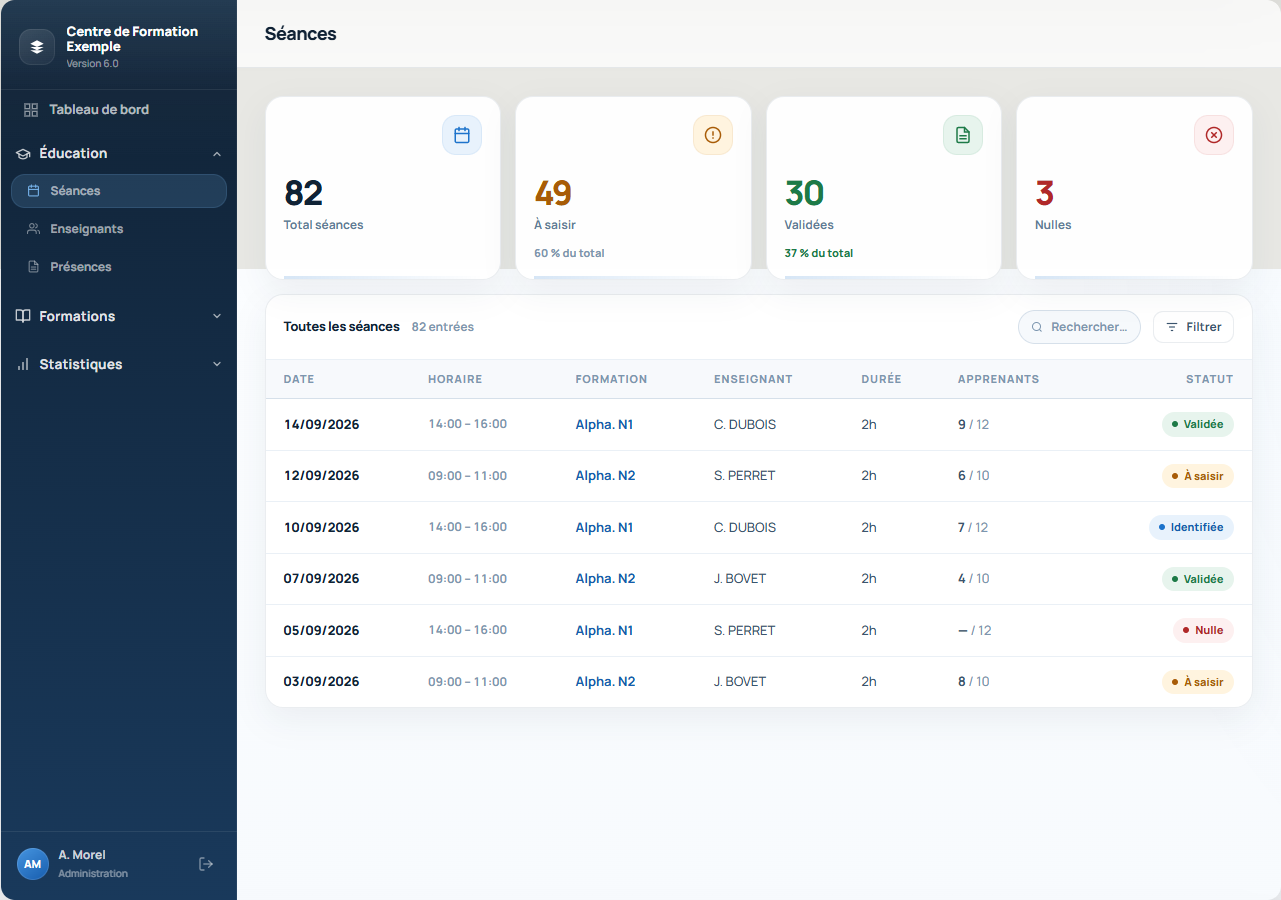
Task: Open Alpha. N2 link for 12/09/2026
Action: [605, 476]
